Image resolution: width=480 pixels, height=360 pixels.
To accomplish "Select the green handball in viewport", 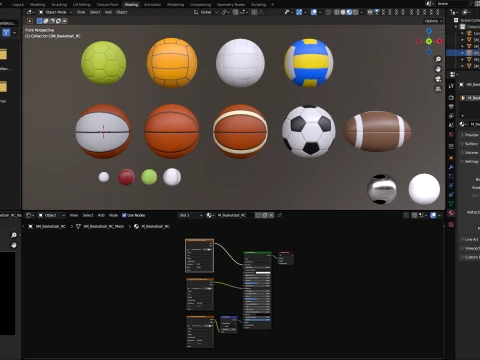I will (x=104, y=63).
